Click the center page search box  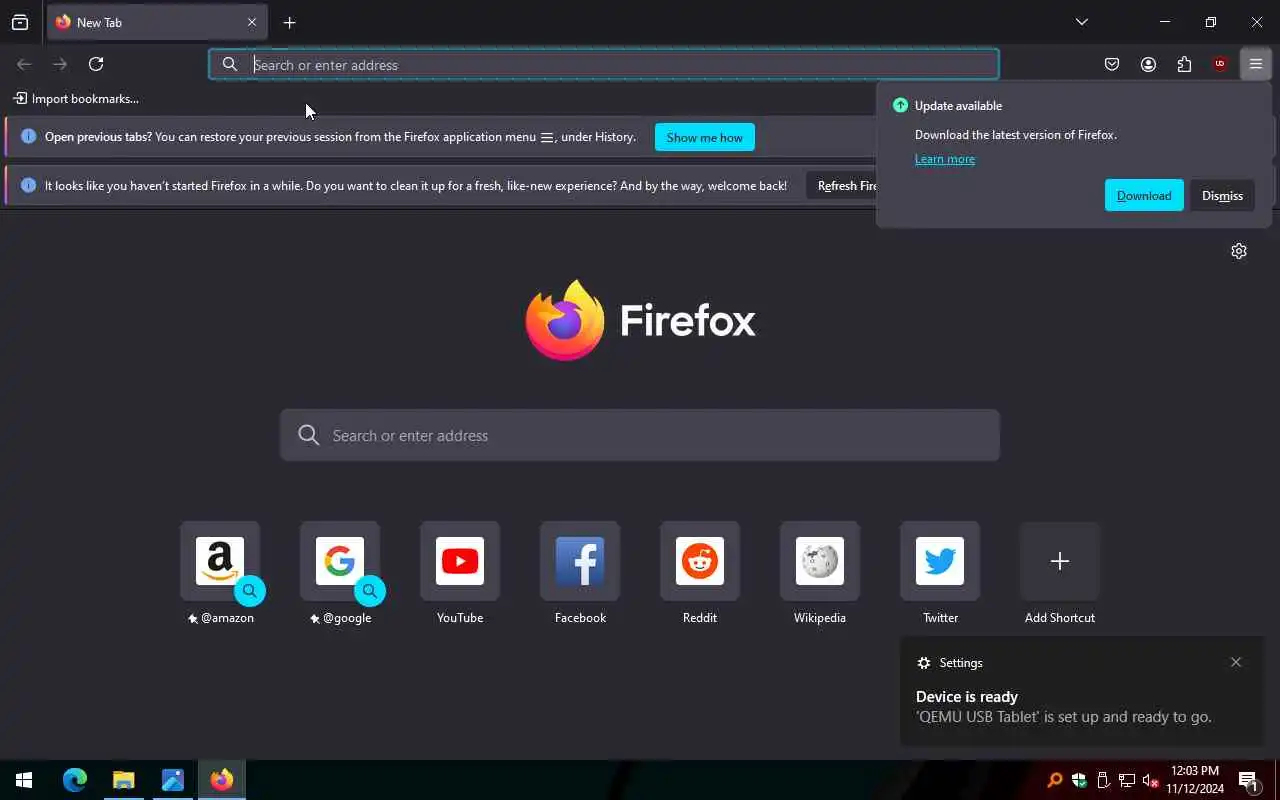point(640,435)
